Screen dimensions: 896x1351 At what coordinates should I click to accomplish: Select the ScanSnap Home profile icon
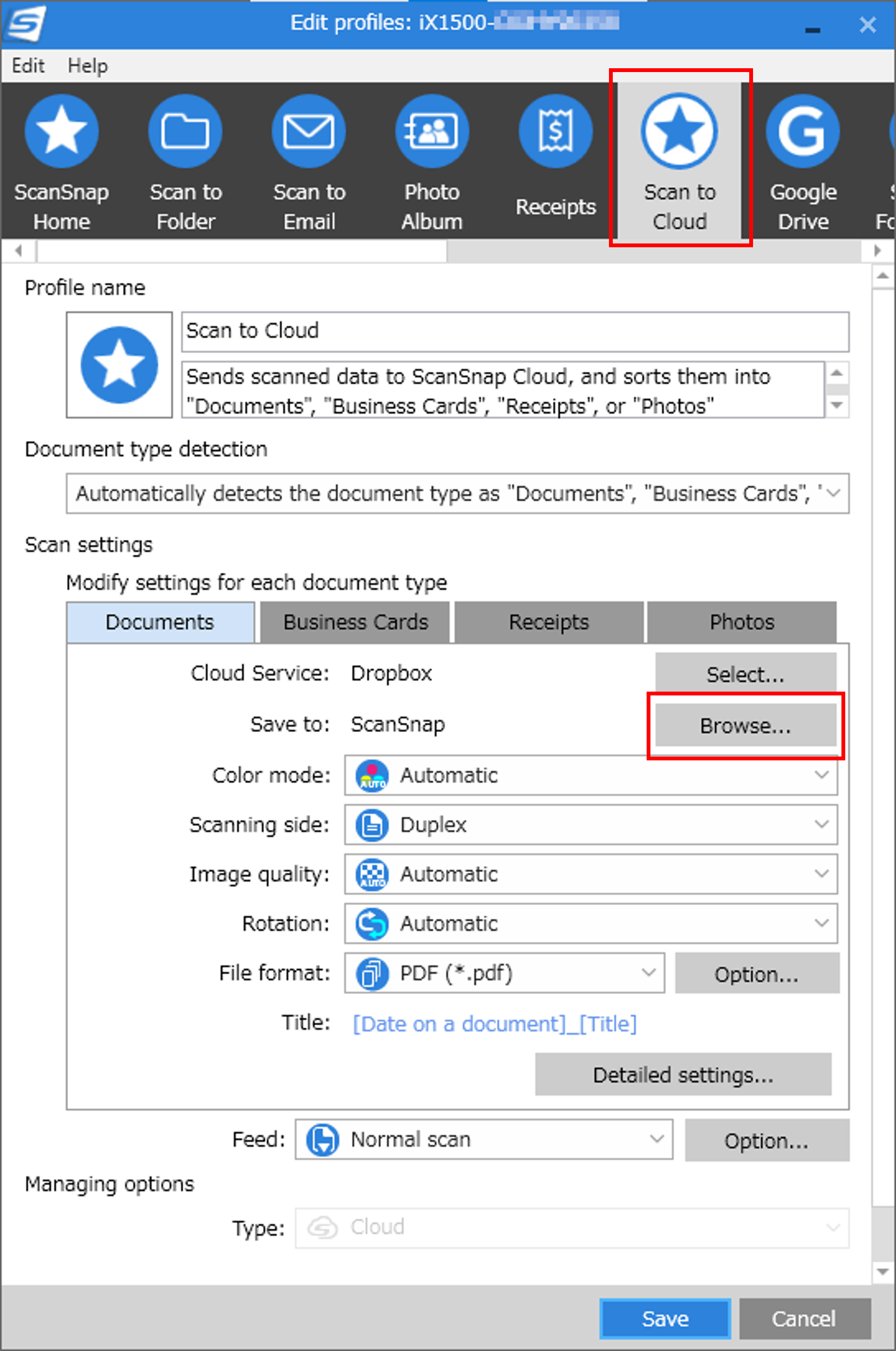[x=62, y=132]
